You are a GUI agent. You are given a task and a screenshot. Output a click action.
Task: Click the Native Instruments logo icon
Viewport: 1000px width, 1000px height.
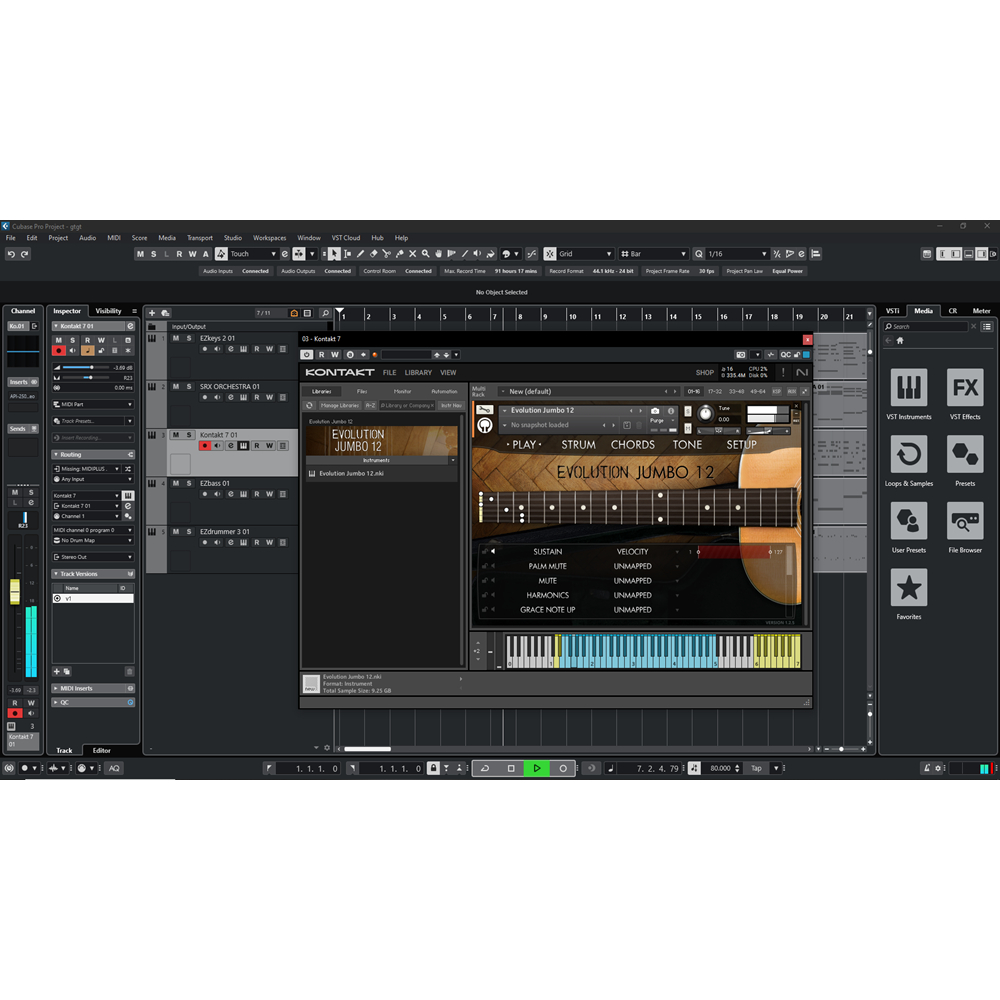802,372
